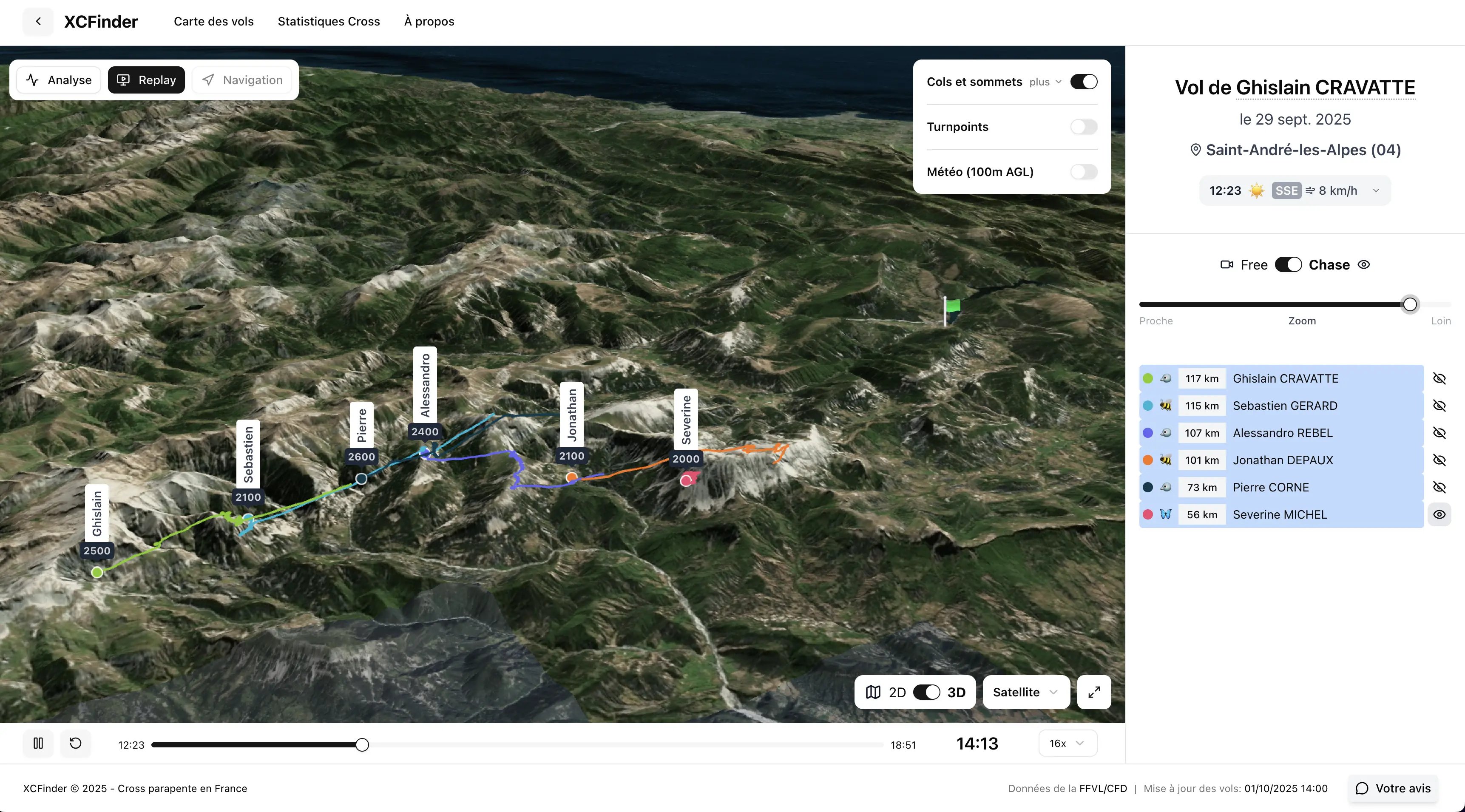Open the Statistiques Cross menu item

[329, 22]
